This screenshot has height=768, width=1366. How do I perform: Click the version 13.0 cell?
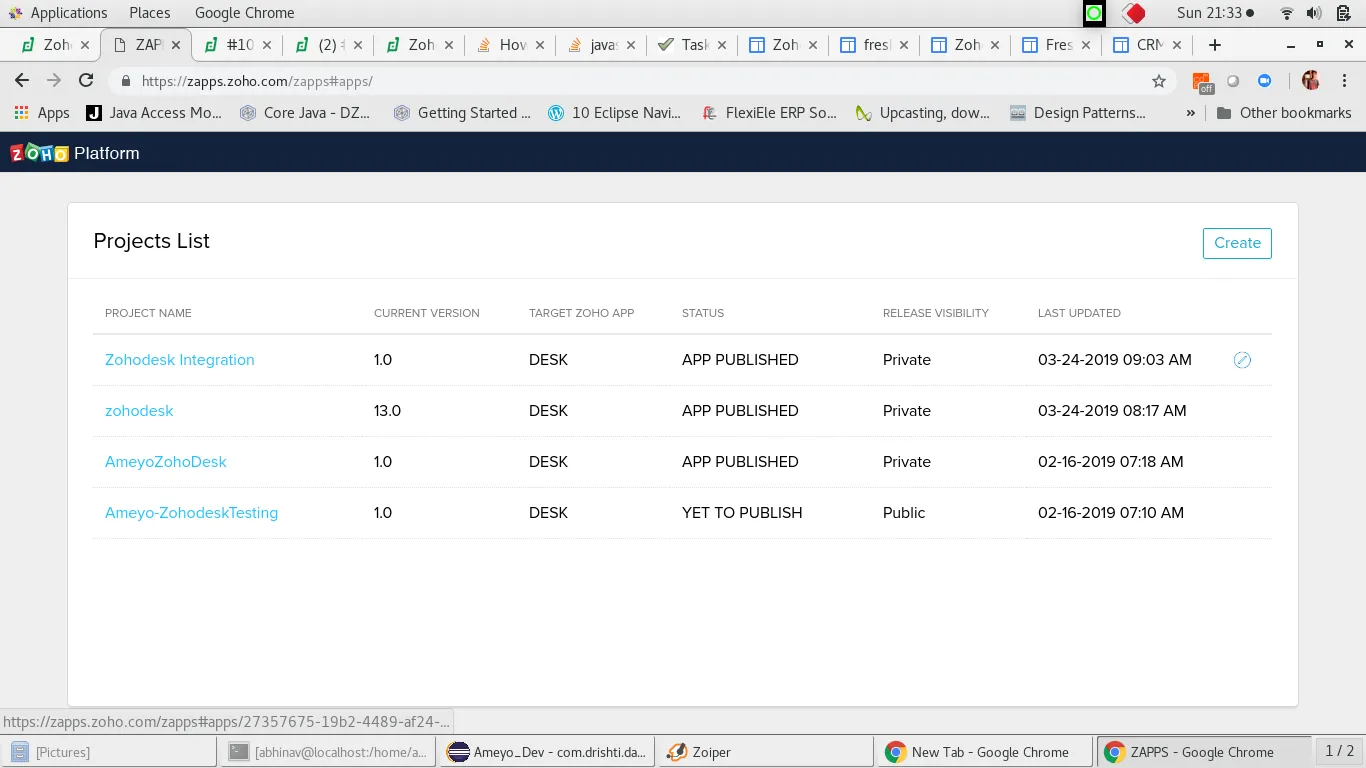point(387,411)
